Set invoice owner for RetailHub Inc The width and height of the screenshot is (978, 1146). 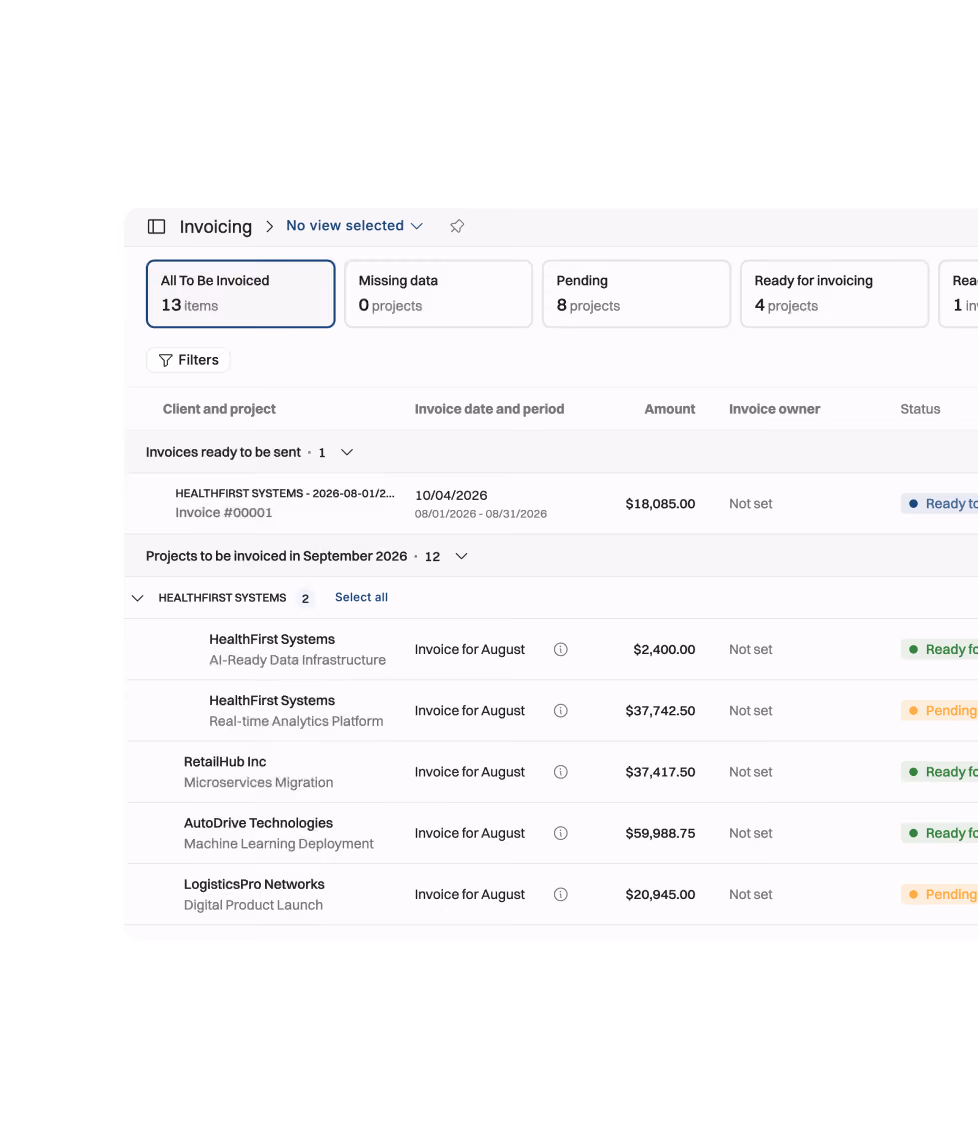[751, 773]
